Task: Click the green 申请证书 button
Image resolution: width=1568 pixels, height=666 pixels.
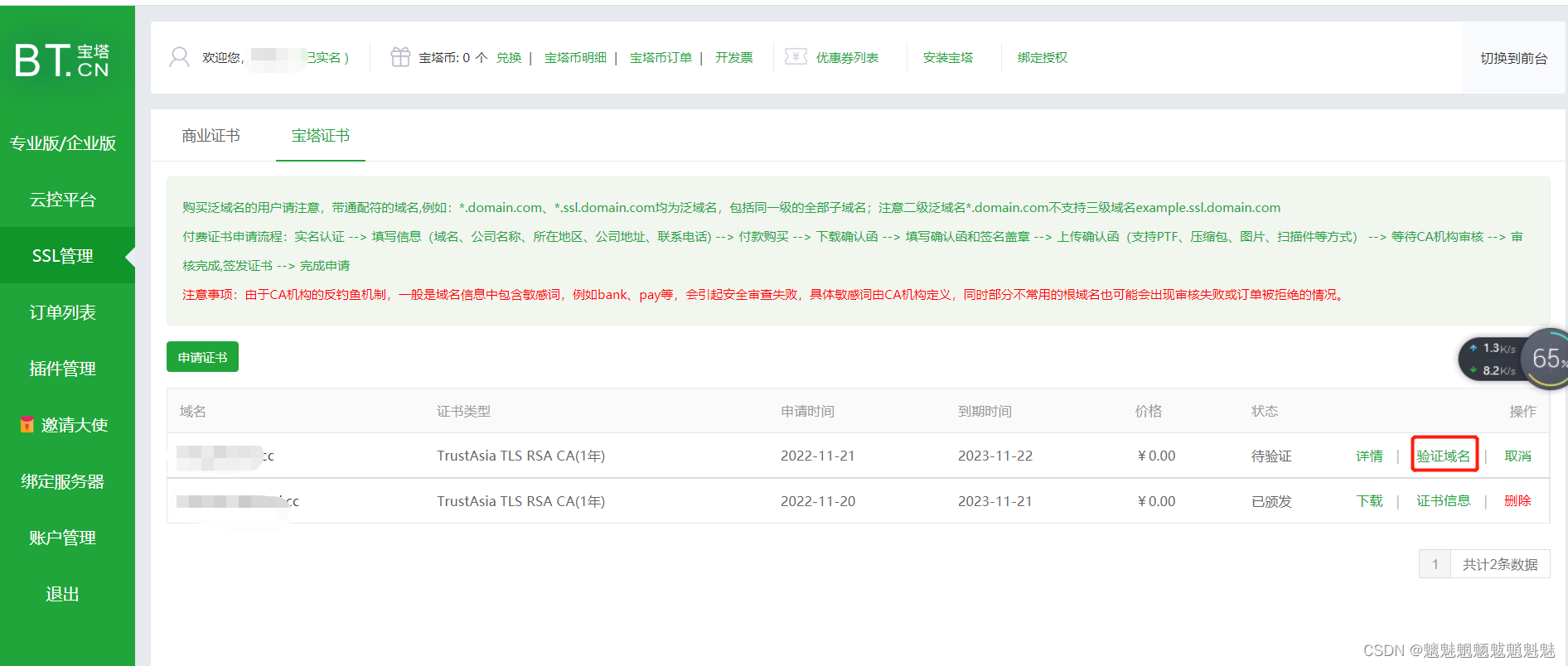Action: [x=202, y=357]
